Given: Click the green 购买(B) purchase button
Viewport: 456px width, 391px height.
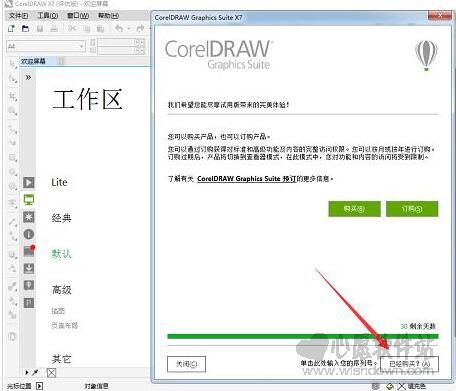Looking at the screenshot, I should pos(354,209).
